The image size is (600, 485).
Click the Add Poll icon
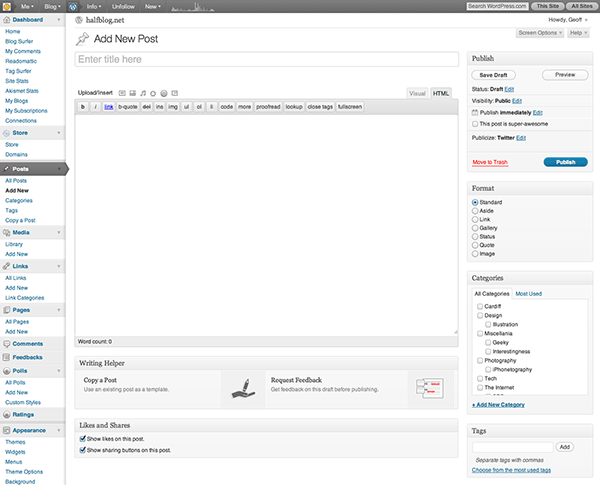(x=163, y=93)
